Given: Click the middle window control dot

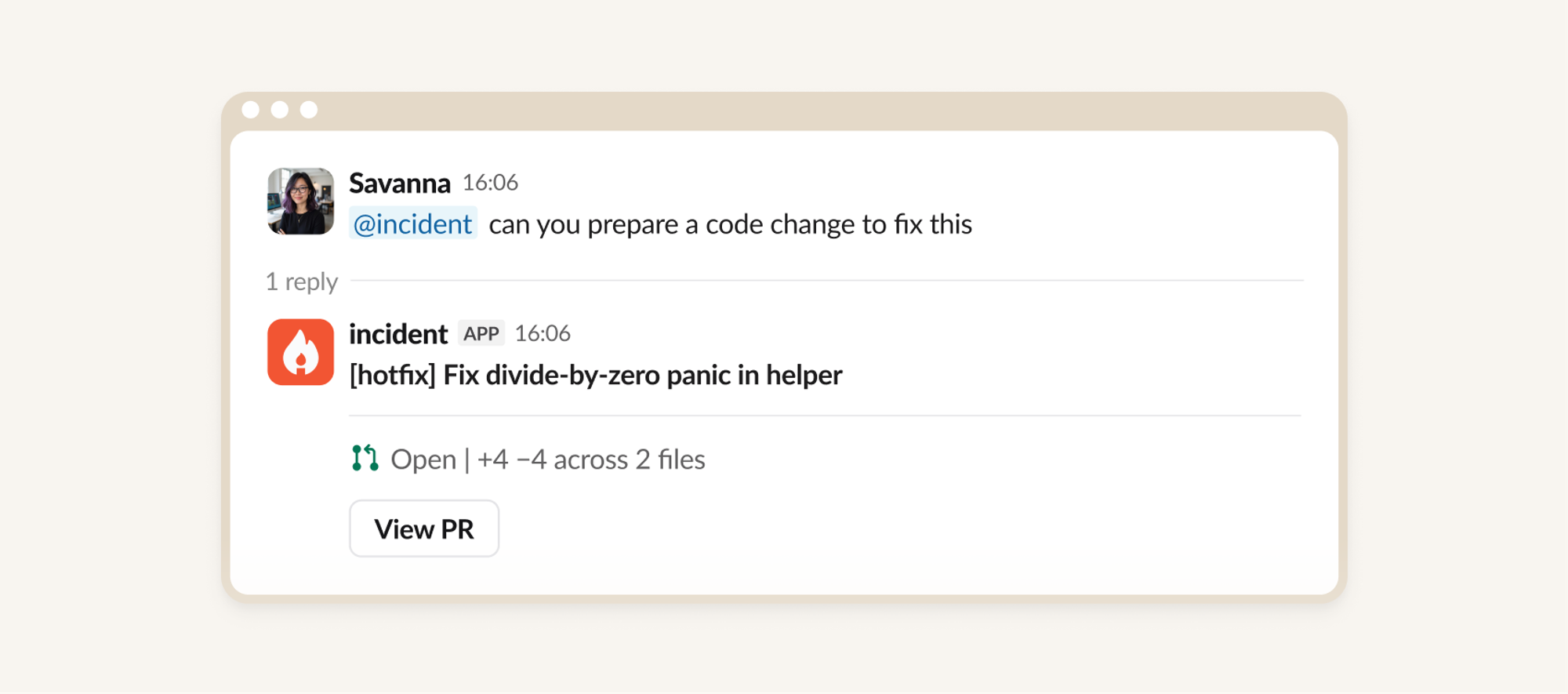Looking at the screenshot, I should tap(280, 110).
